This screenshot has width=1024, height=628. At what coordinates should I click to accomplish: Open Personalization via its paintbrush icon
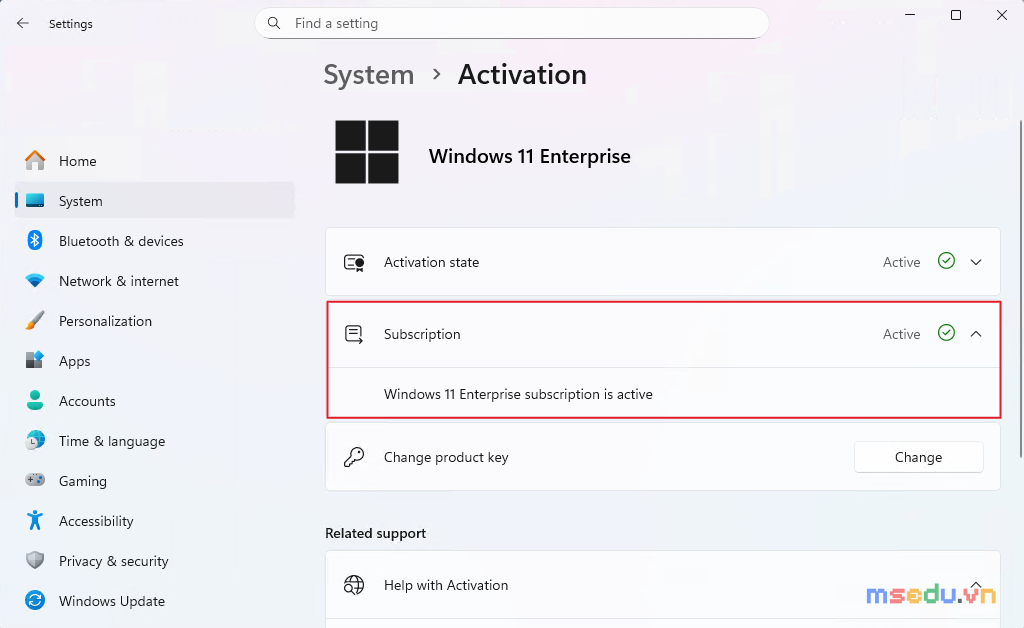tap(35, 321)
